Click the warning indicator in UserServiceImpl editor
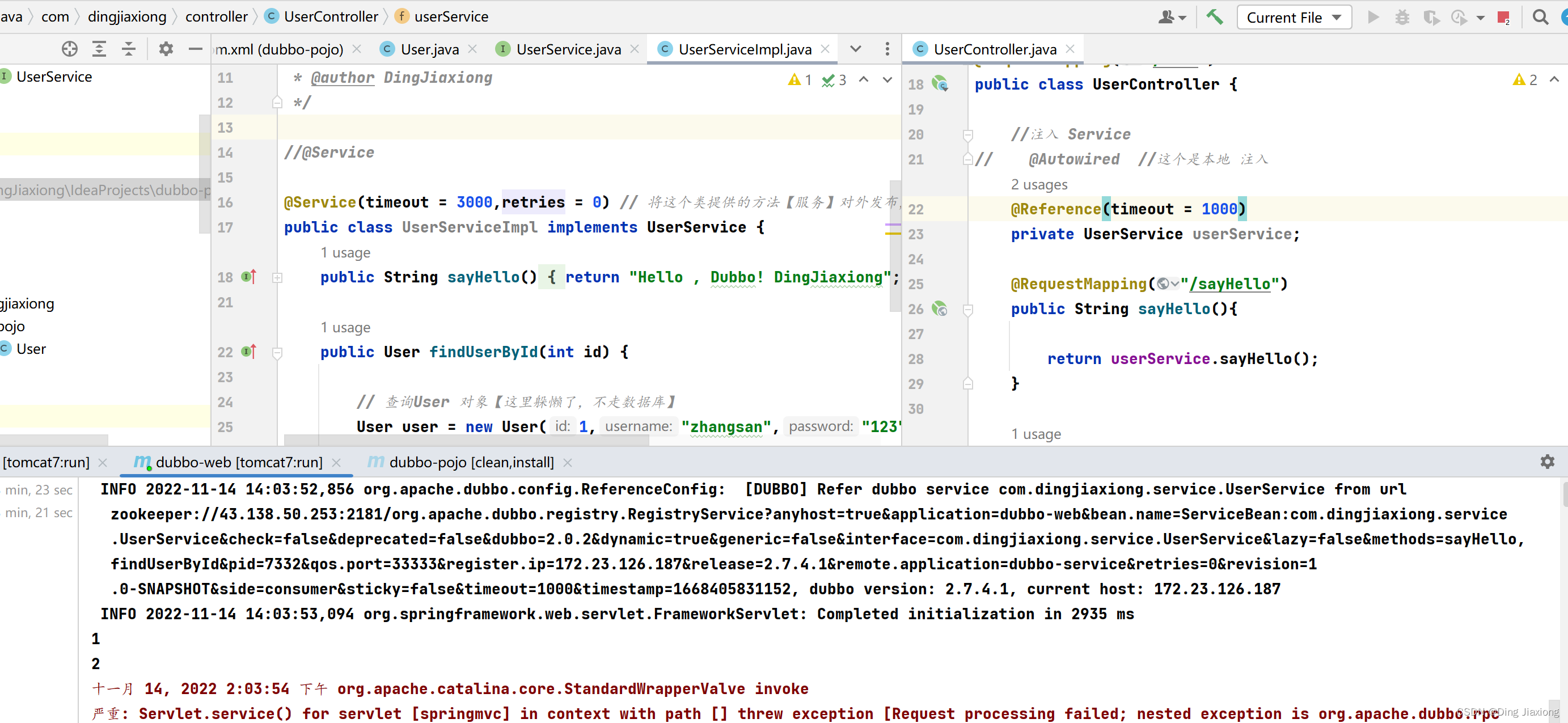This screenshot has width=1568, height=723. coord(800,80)
